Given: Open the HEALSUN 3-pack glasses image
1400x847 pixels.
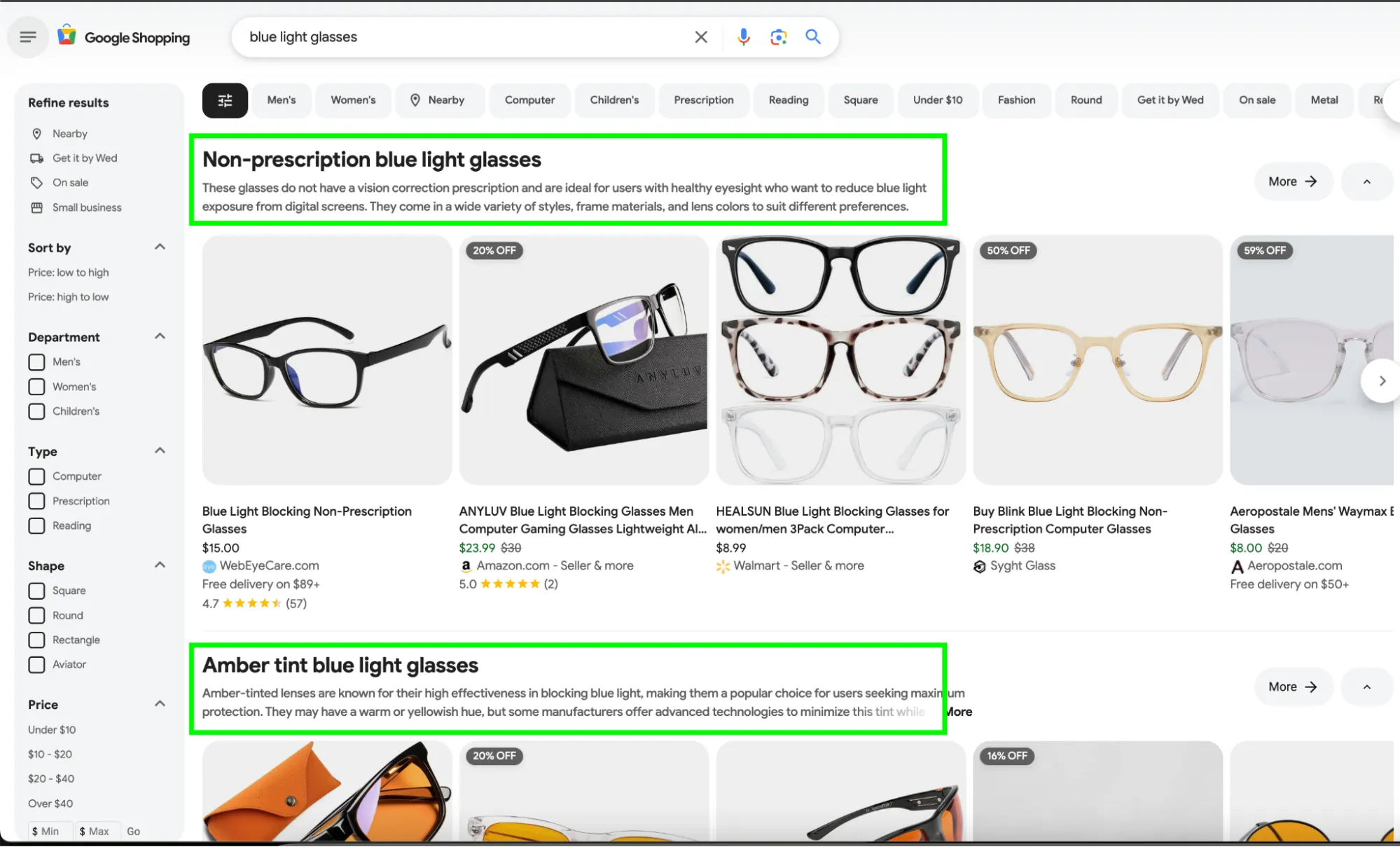Looking at the screenshot, I should pyautogui.click(x=841, y=360).
